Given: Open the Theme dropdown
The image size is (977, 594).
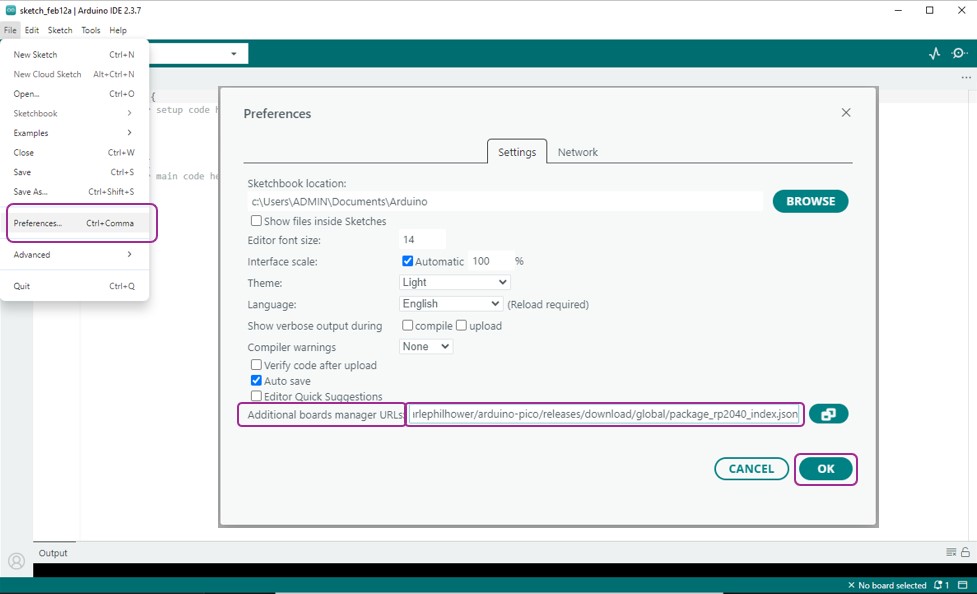Looking at the screenshot, I should (454, 282).
